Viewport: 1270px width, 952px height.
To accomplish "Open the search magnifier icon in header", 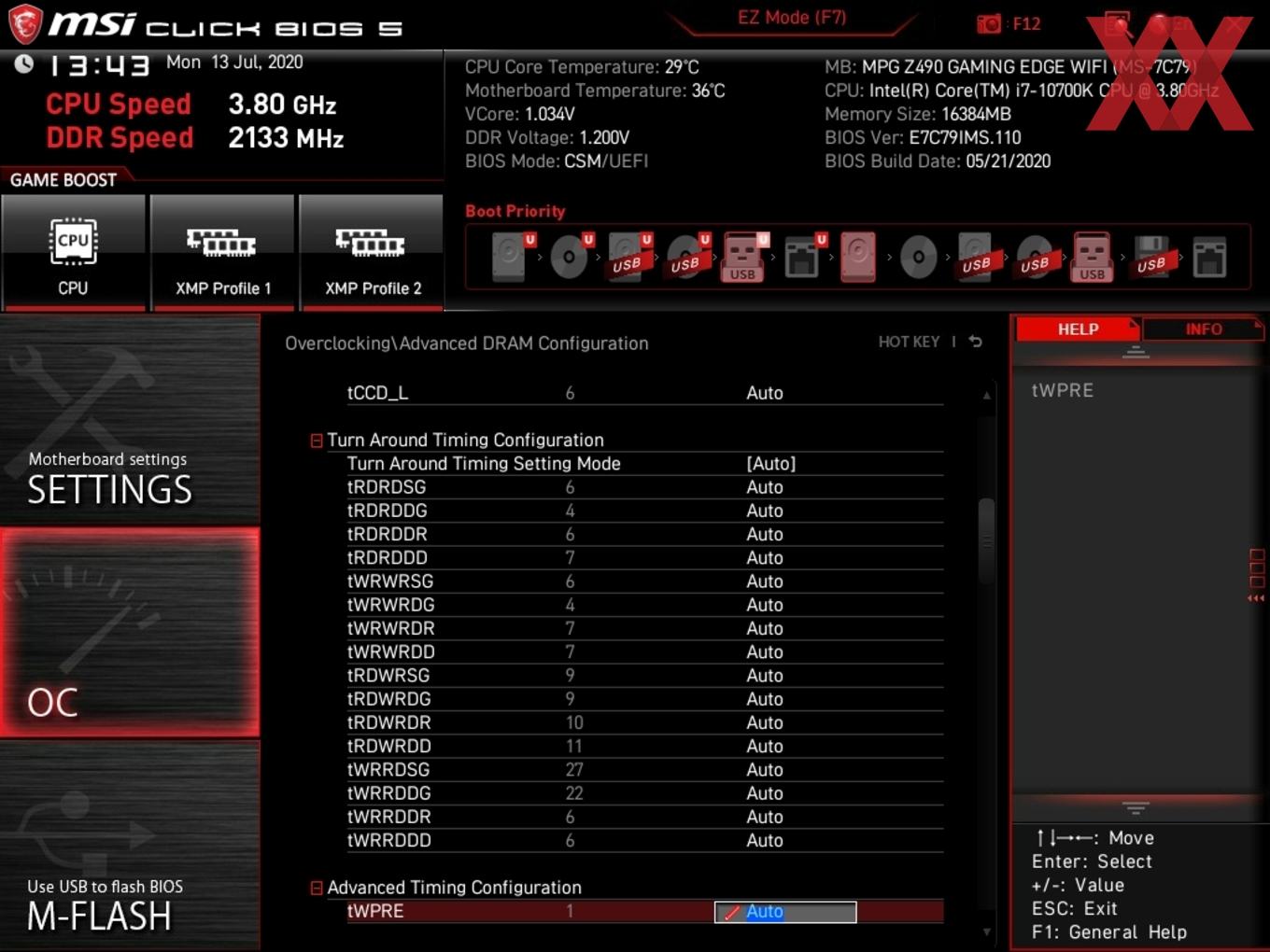I will [x=1117, y=24].
